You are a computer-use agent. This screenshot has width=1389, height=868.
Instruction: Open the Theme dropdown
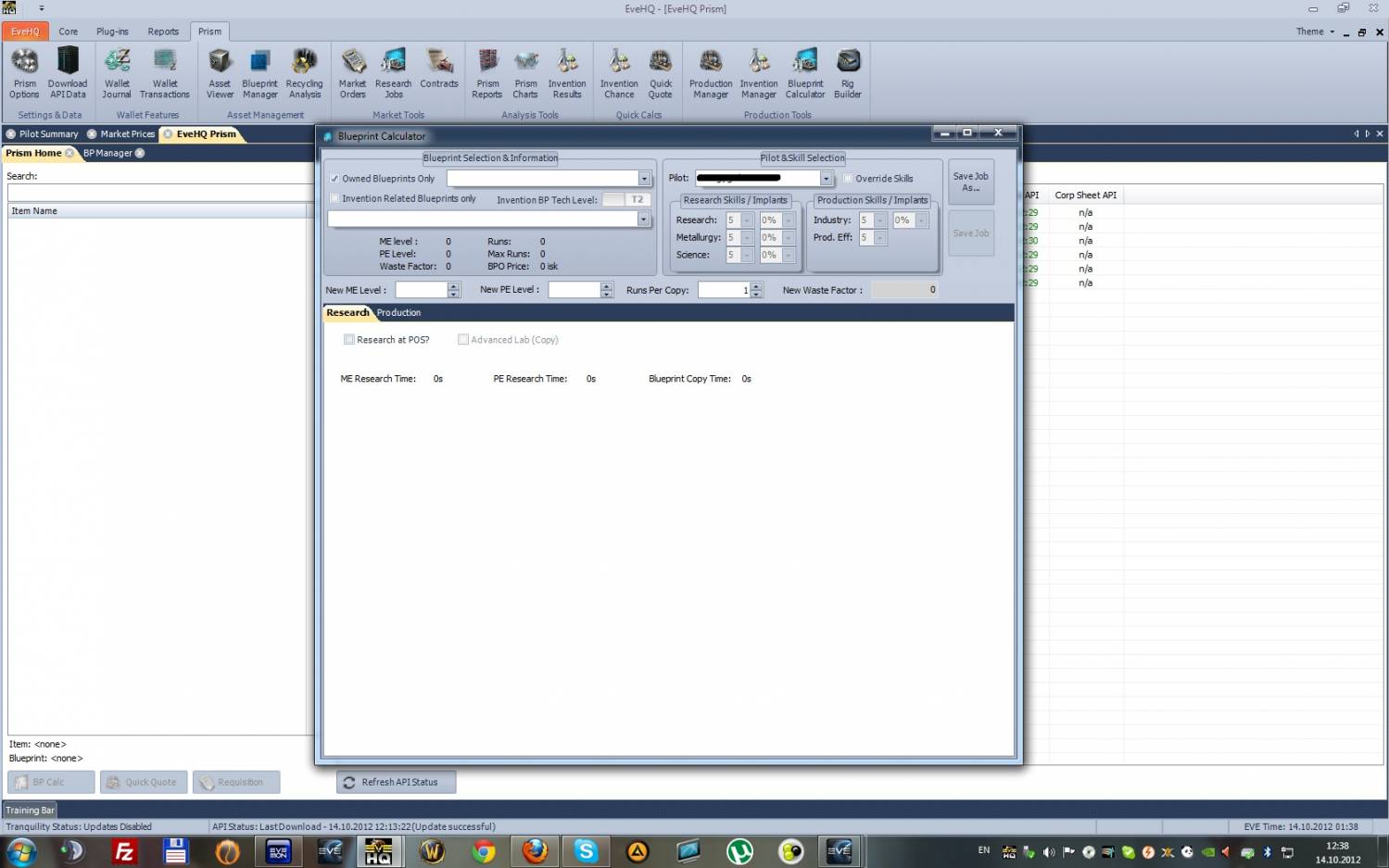tap(1315, 31)
